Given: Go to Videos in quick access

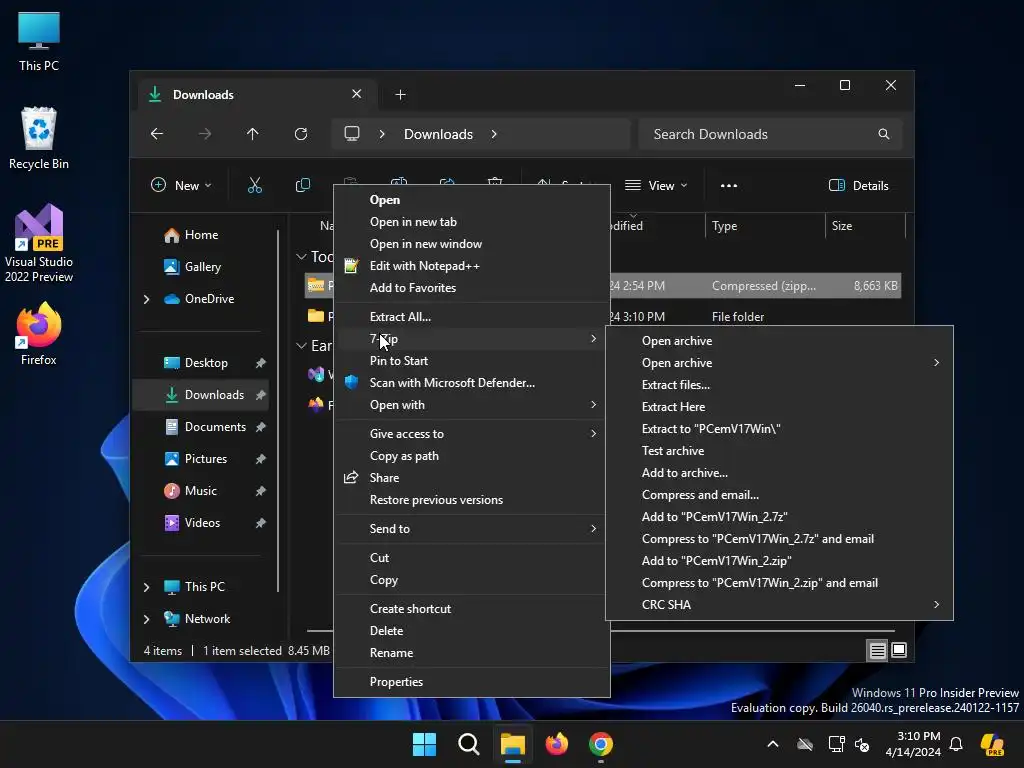Looking at the screenshot, I should tap(201, 523).
